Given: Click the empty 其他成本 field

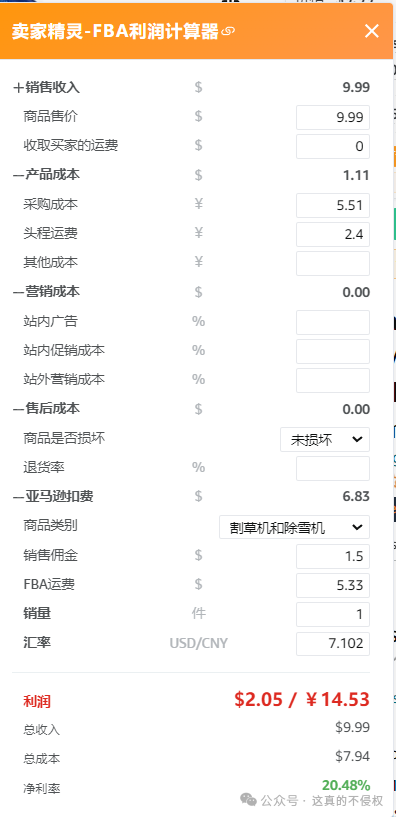Looking at the screenshot, I should click(333, 263).
